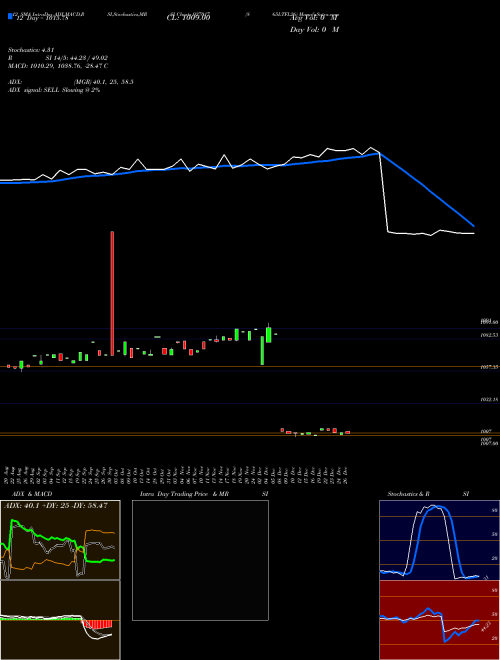Click the blue stochastics chart panel
Screen dimensions: 500x660
[439, 540]
